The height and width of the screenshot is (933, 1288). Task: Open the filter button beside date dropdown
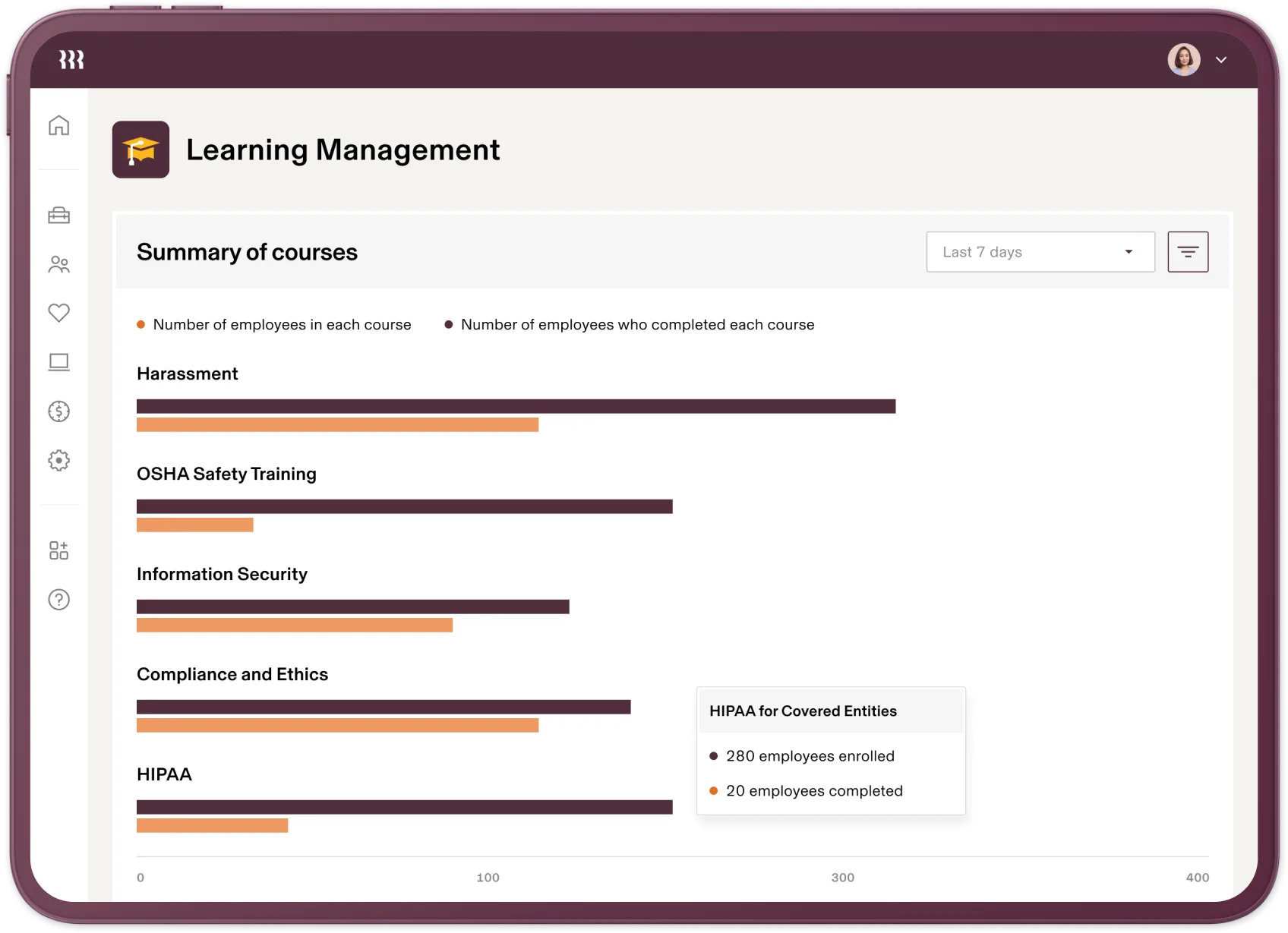coord(1188,252)
